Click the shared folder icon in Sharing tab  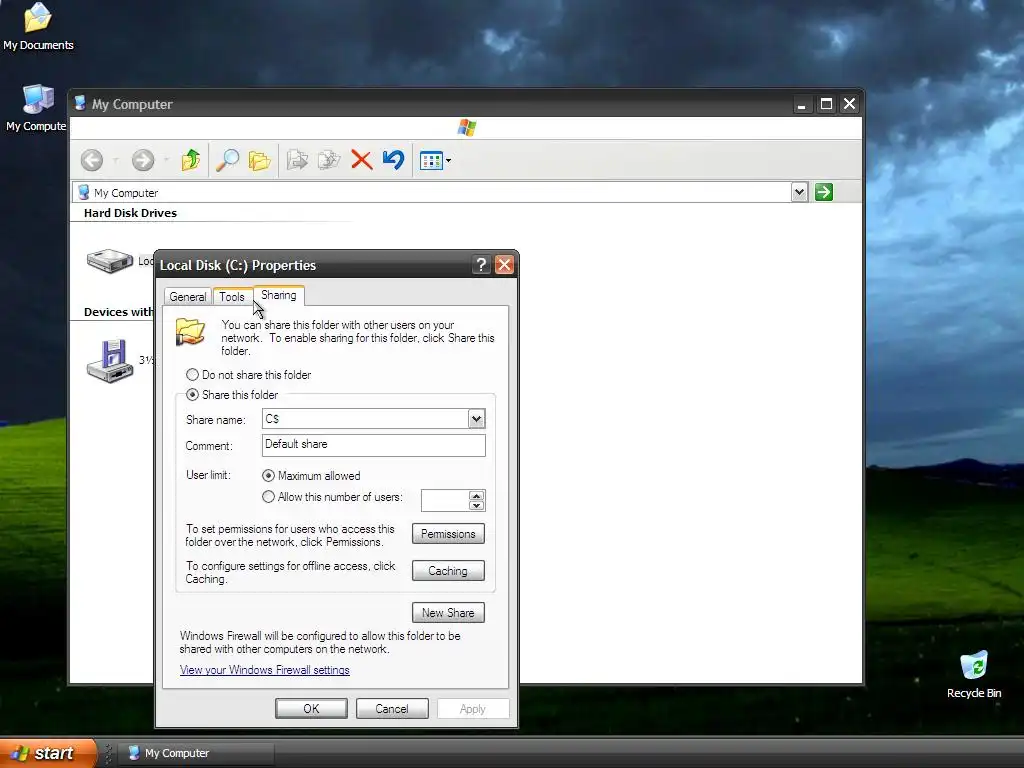[191, 332]
